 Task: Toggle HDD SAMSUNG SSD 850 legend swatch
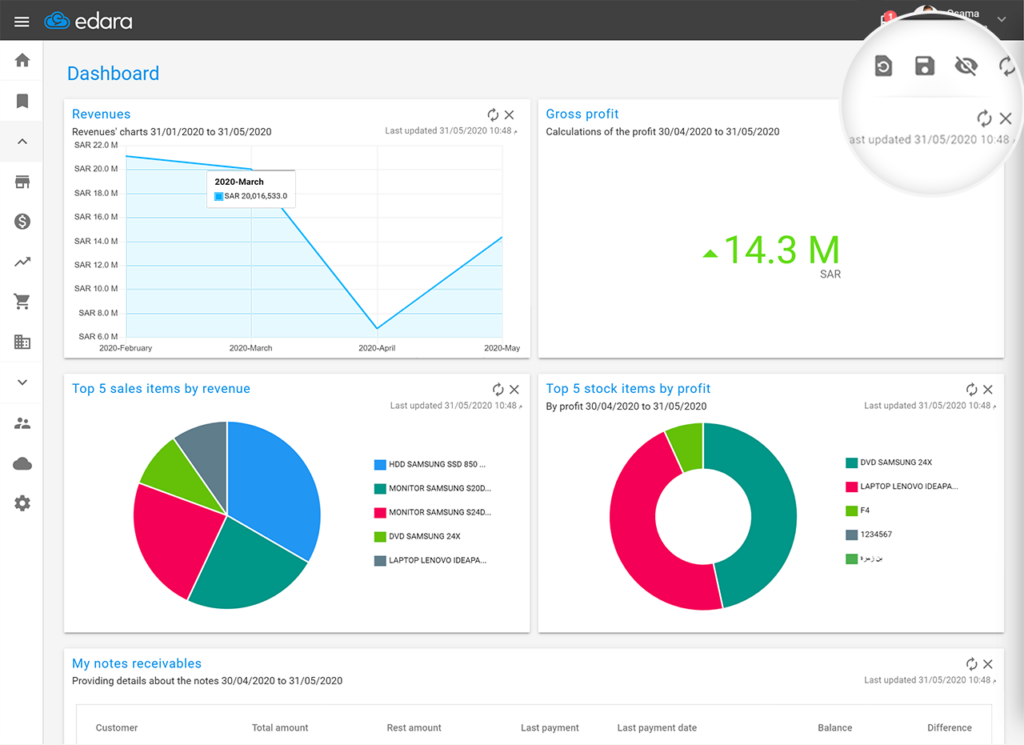379,464
